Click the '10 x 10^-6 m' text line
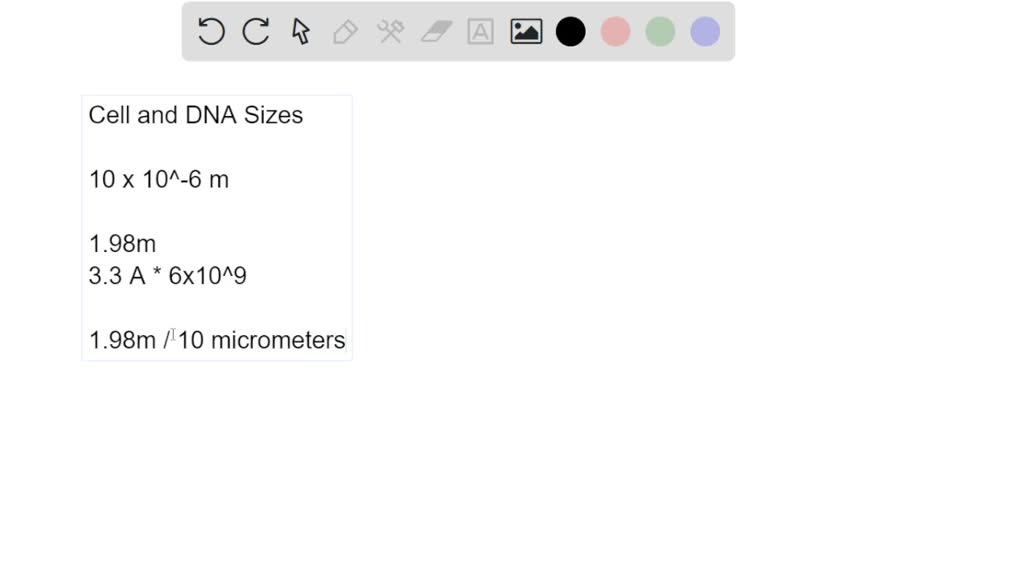Screen dimensions: 1024x576 click(158, 180)
